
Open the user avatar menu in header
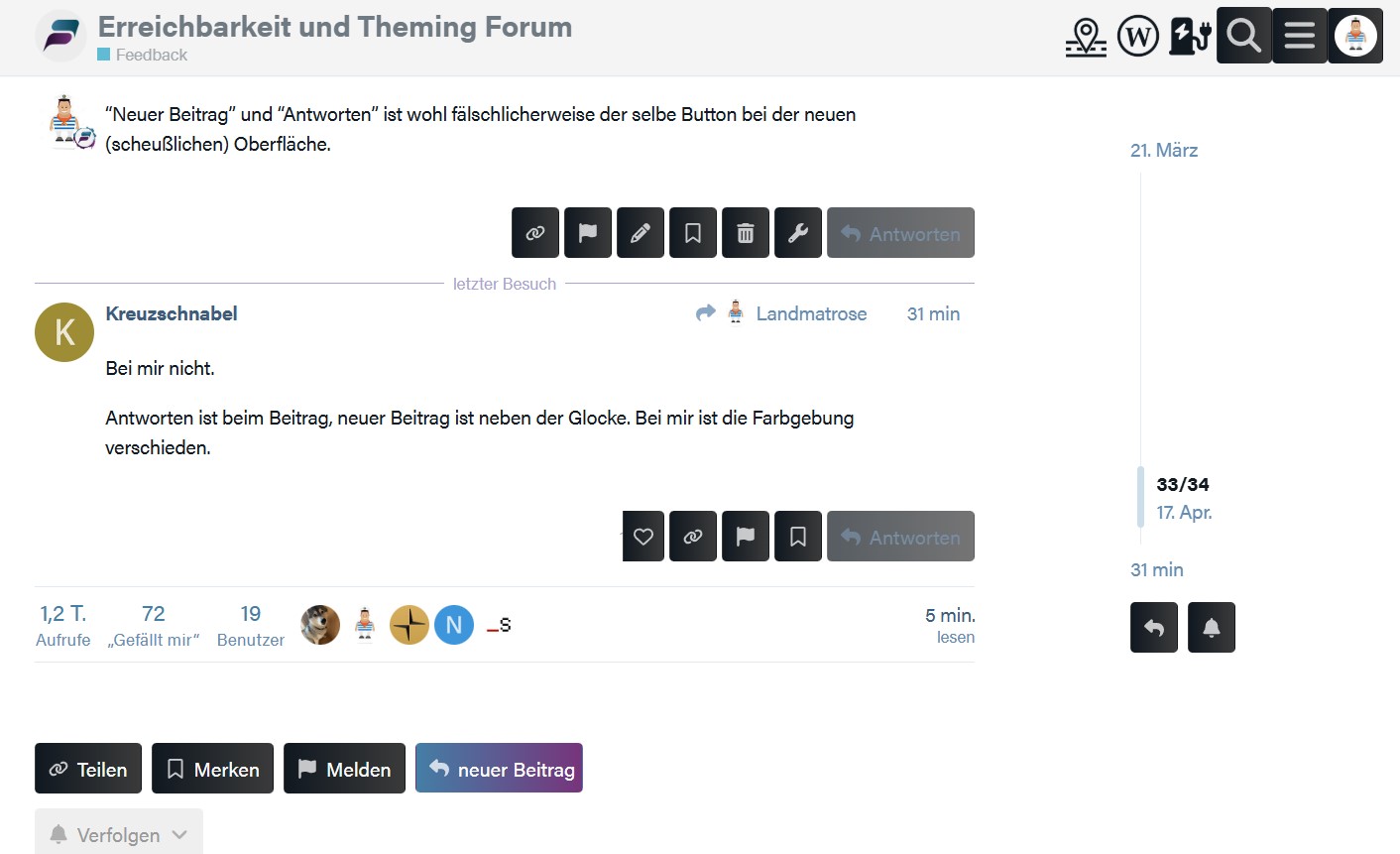(x=1355, y=36)
